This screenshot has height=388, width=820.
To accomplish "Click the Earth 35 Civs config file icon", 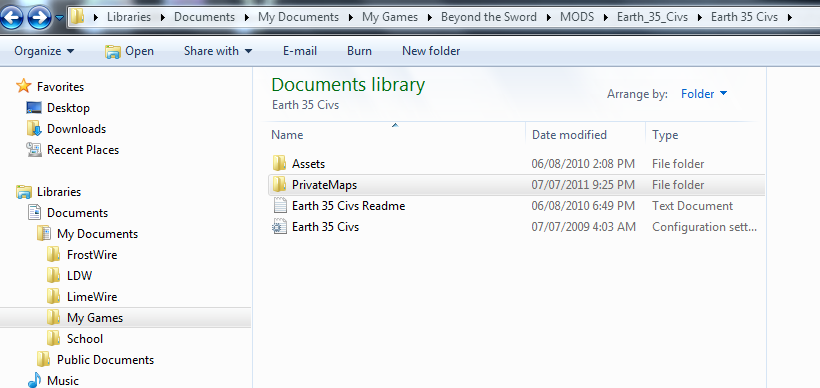I will [280, 227].
